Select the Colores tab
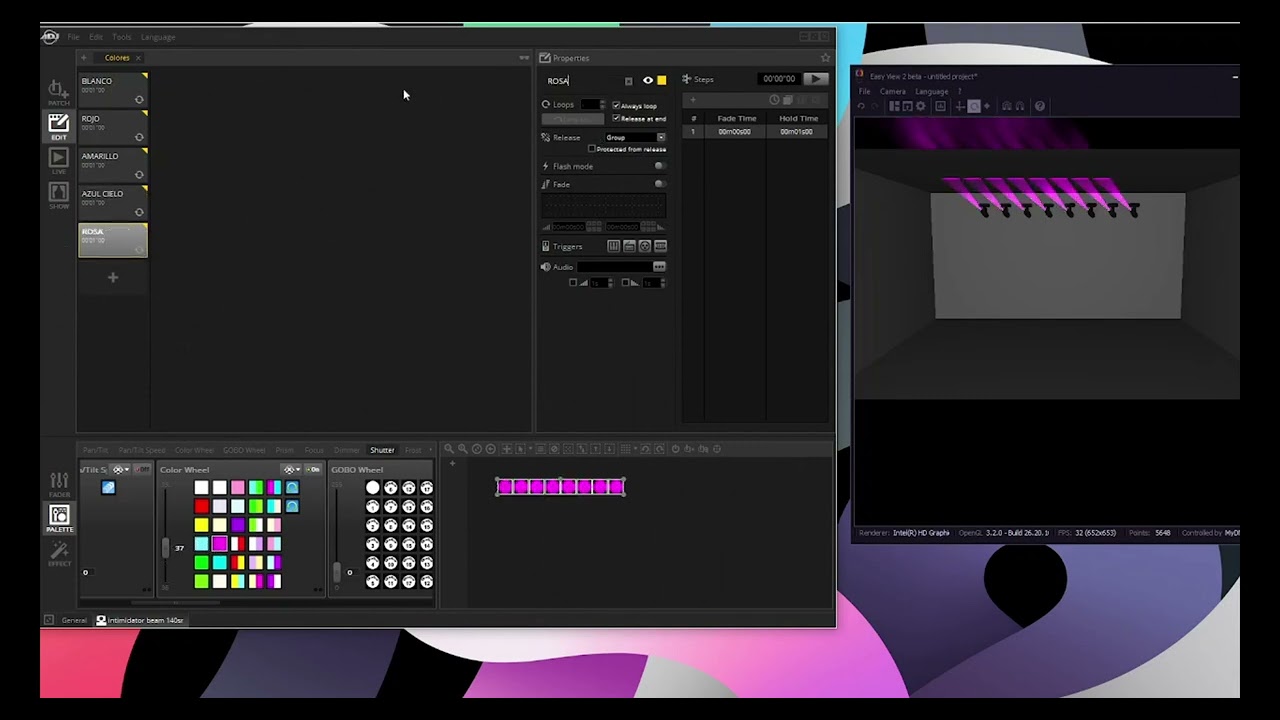The width and height of the screenshot is (1280, 720). pyautogui.click(x=117, y=58)
